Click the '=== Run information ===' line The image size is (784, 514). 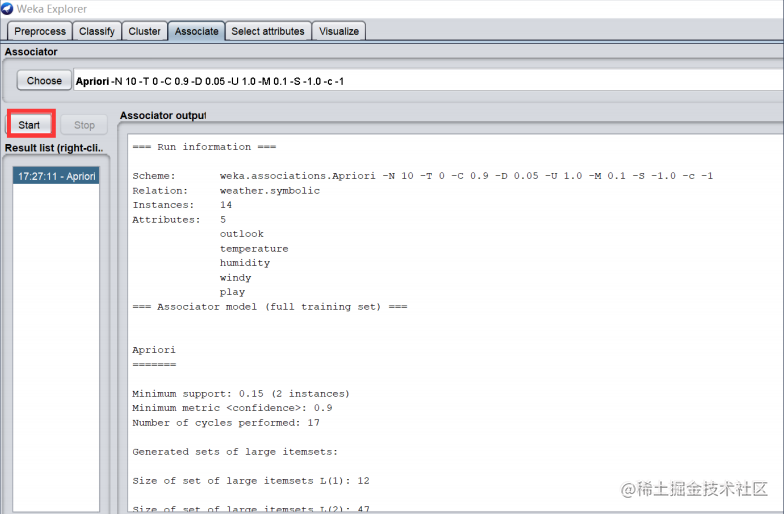coord(204,147)
